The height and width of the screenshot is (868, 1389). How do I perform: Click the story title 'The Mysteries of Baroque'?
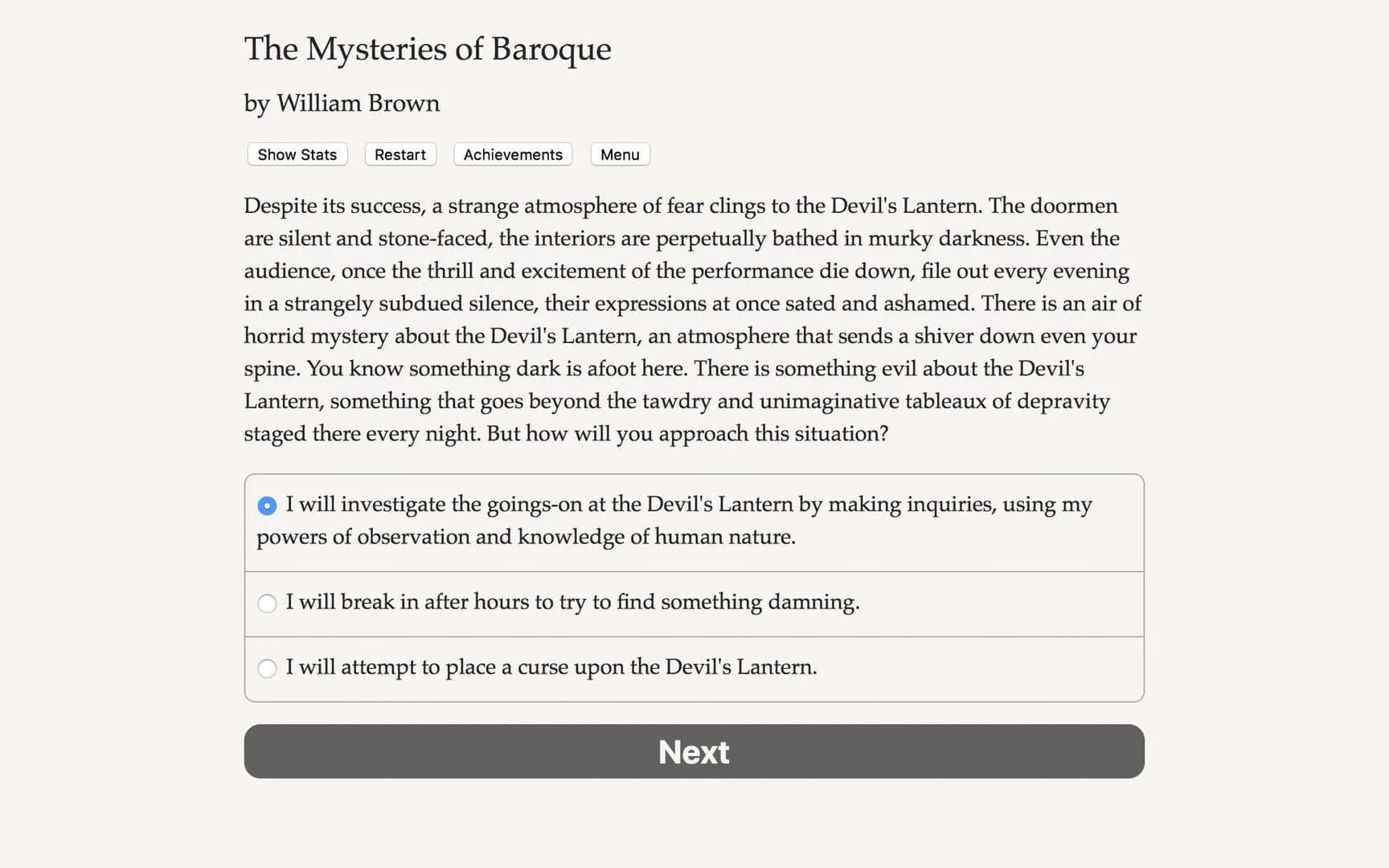(427, 49)
